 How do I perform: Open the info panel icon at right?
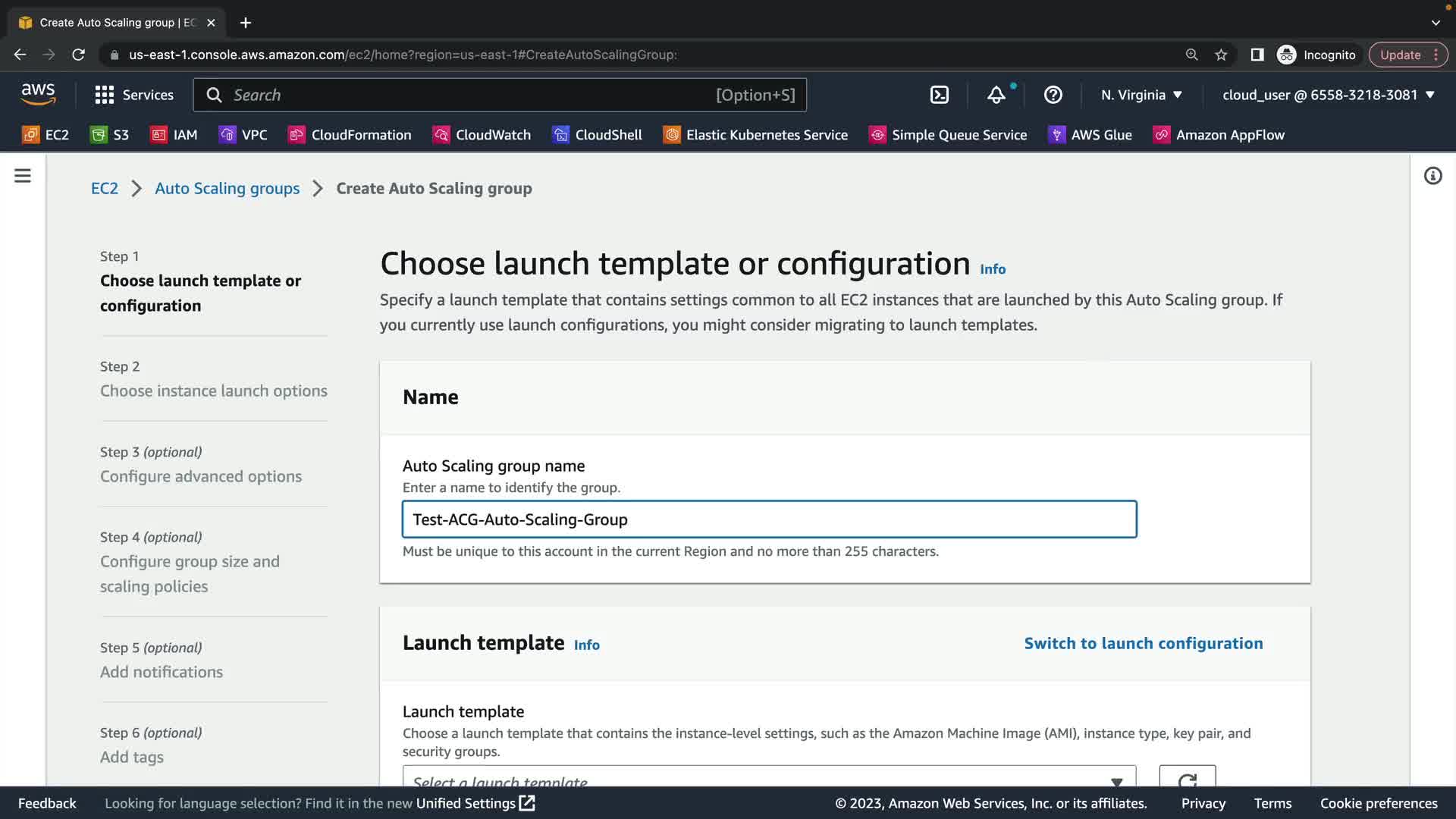pos(1432,176)
